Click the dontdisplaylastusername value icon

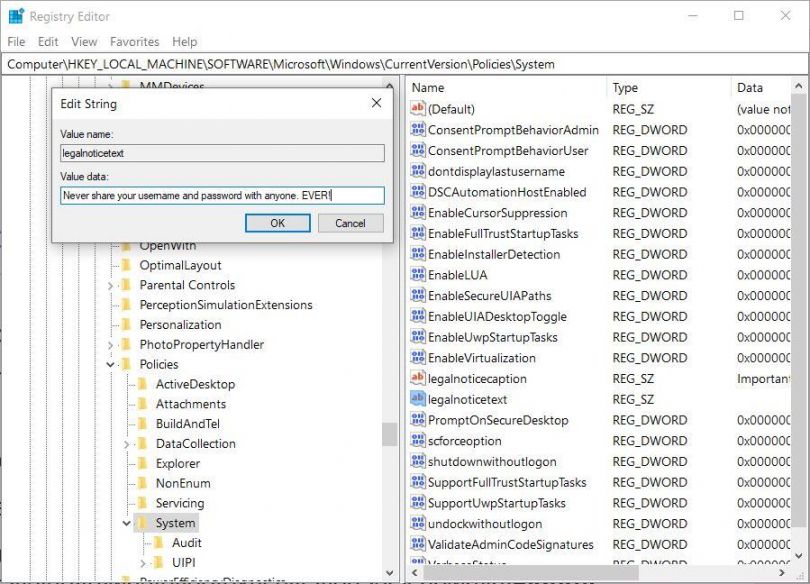click(416, 171)
